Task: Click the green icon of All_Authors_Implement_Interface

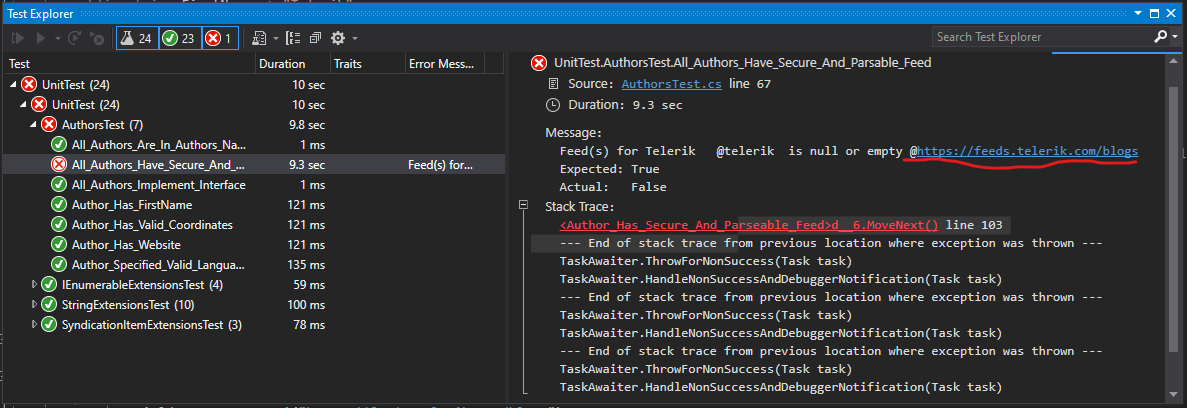Action: point(58,185)
